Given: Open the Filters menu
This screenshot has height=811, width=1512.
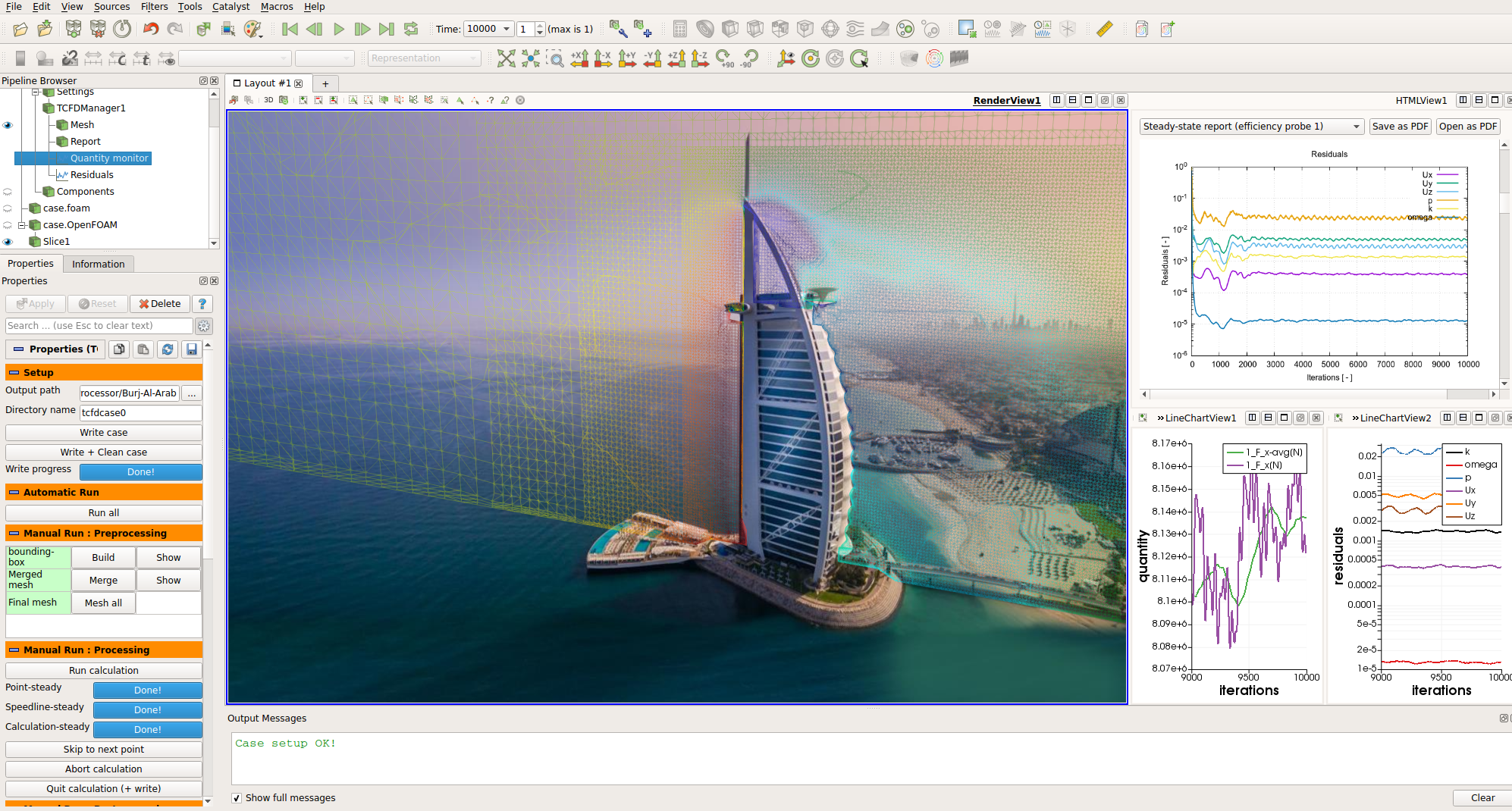Looking at the screenshot, I should tap(154, 7).
